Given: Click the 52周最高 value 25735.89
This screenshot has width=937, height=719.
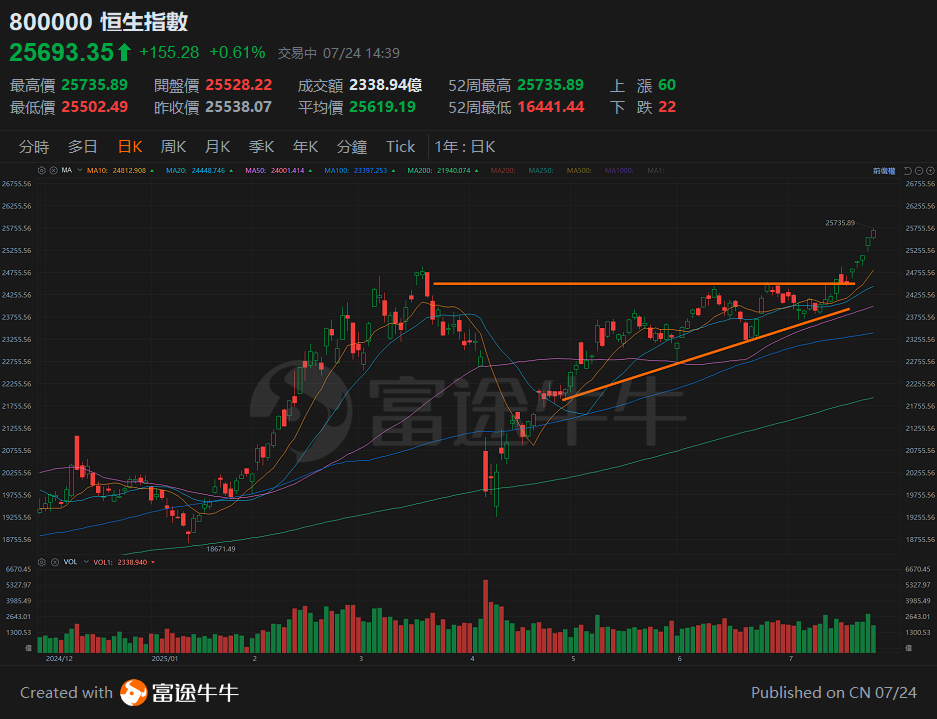Looking at the screenshot, I should (x=552, y=85).
